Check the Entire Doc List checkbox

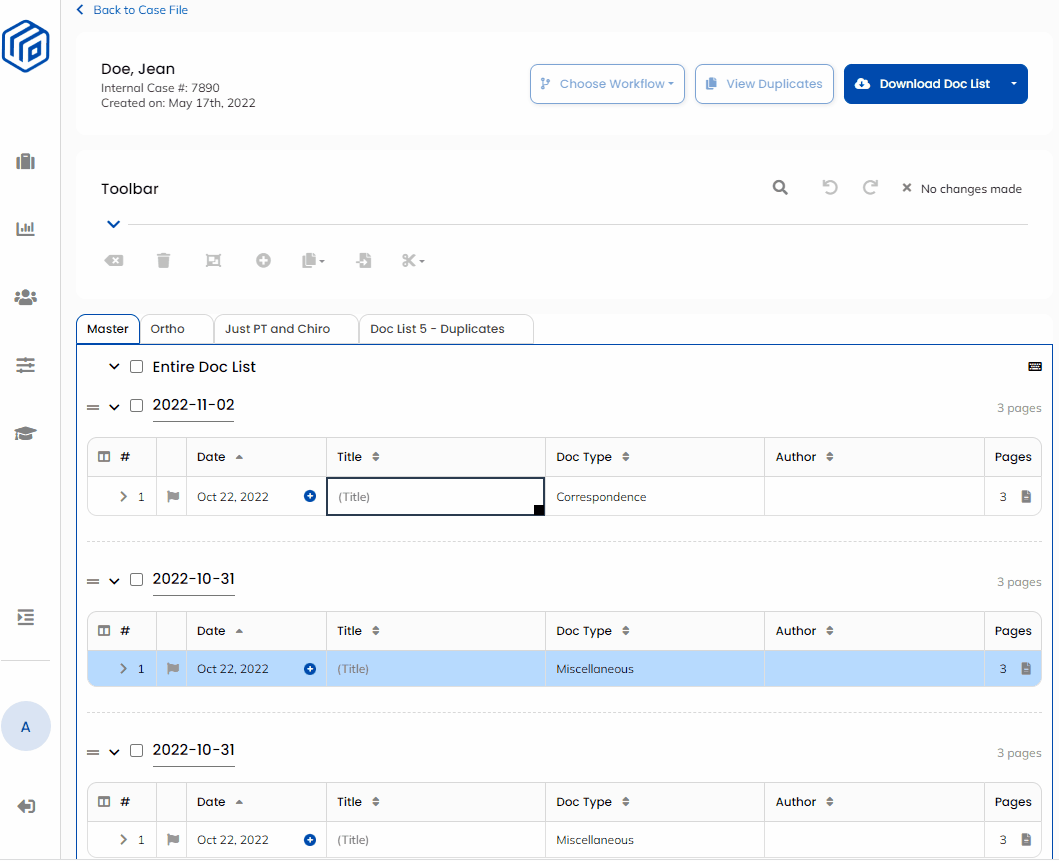pos(137,367)
